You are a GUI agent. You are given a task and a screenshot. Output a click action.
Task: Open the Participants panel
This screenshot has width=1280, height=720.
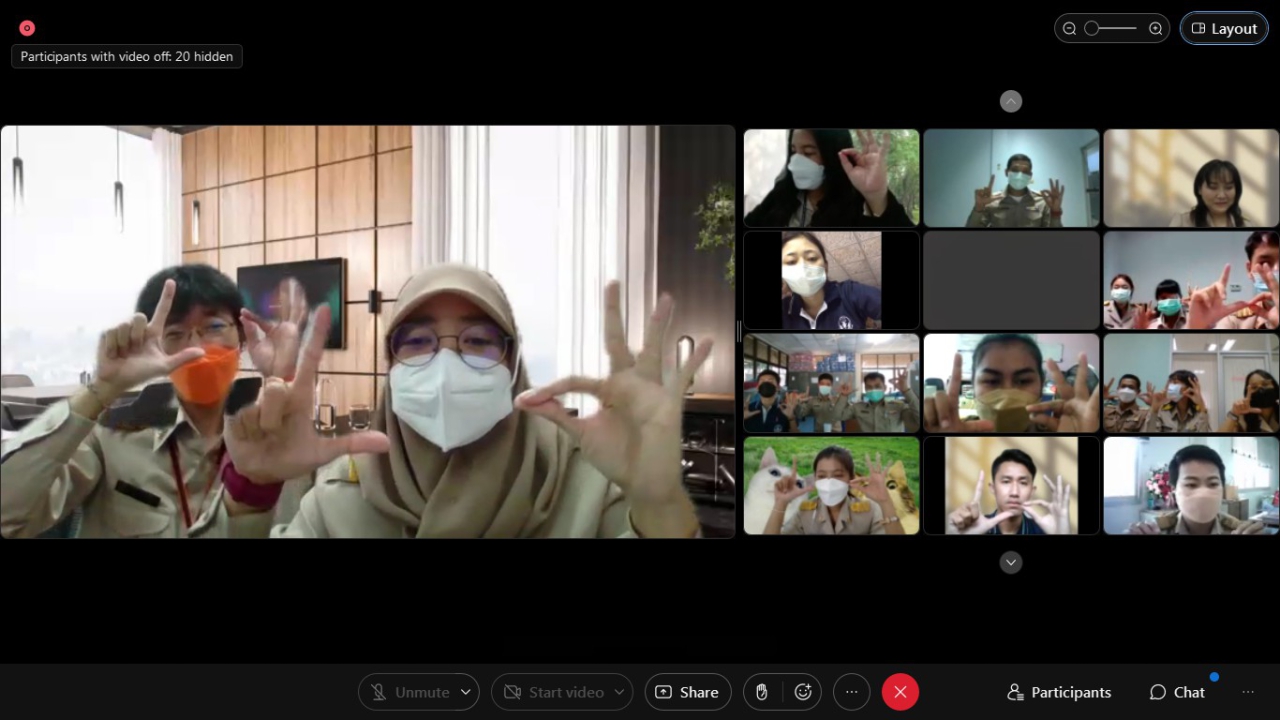1059,692
